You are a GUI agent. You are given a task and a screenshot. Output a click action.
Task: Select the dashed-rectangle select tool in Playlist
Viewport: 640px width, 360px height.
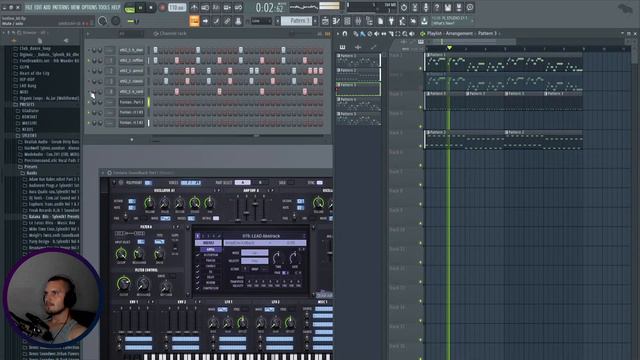tap(398, 34)
